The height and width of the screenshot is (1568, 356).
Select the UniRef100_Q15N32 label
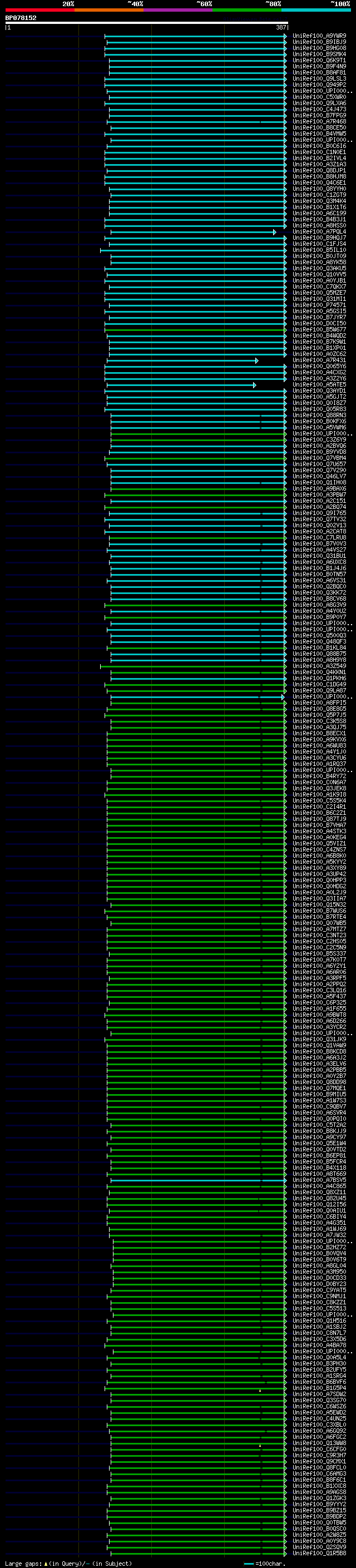(x=319, y=905)
